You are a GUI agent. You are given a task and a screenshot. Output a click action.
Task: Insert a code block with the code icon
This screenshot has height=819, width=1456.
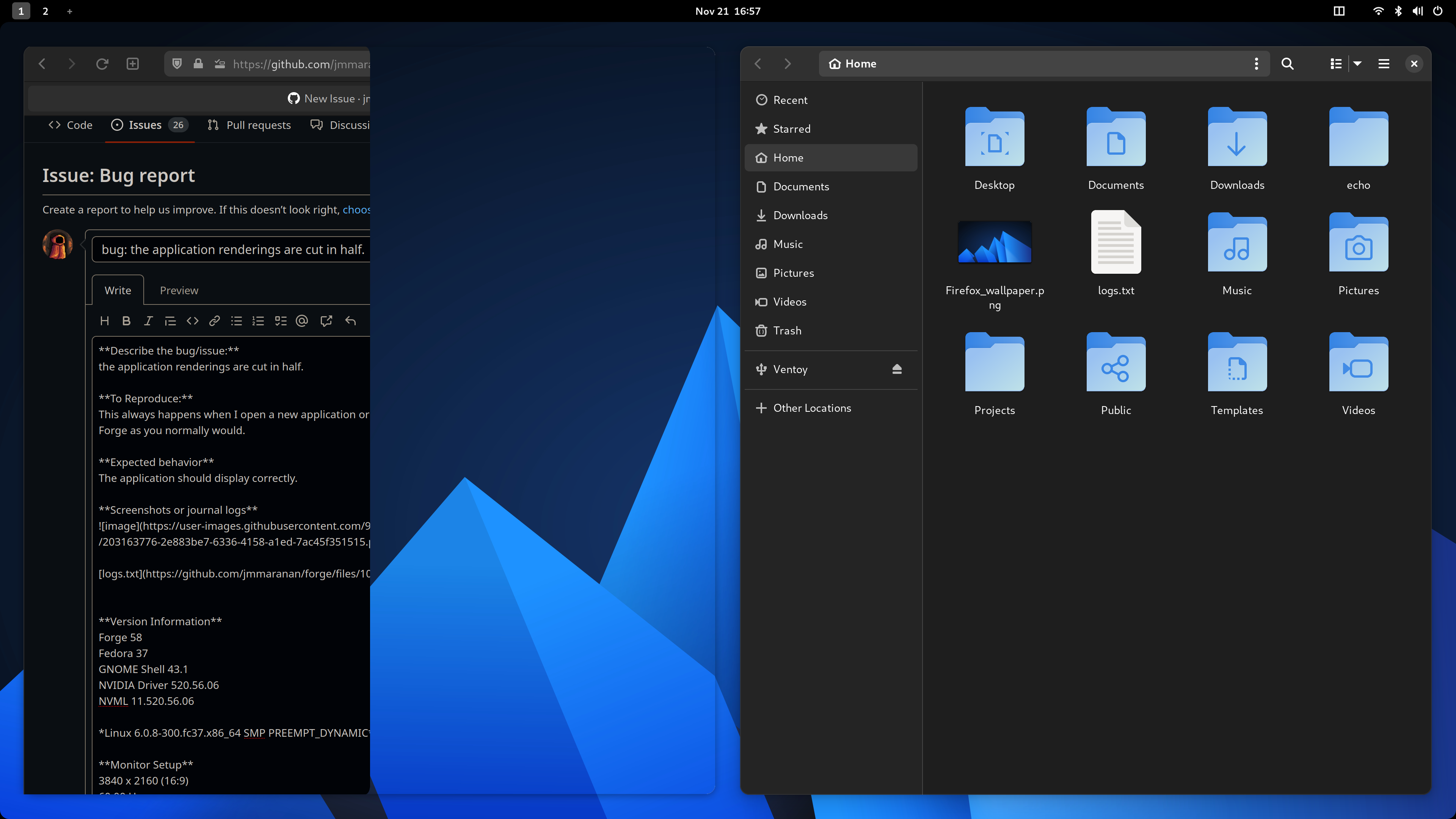(x=192, y=320)
